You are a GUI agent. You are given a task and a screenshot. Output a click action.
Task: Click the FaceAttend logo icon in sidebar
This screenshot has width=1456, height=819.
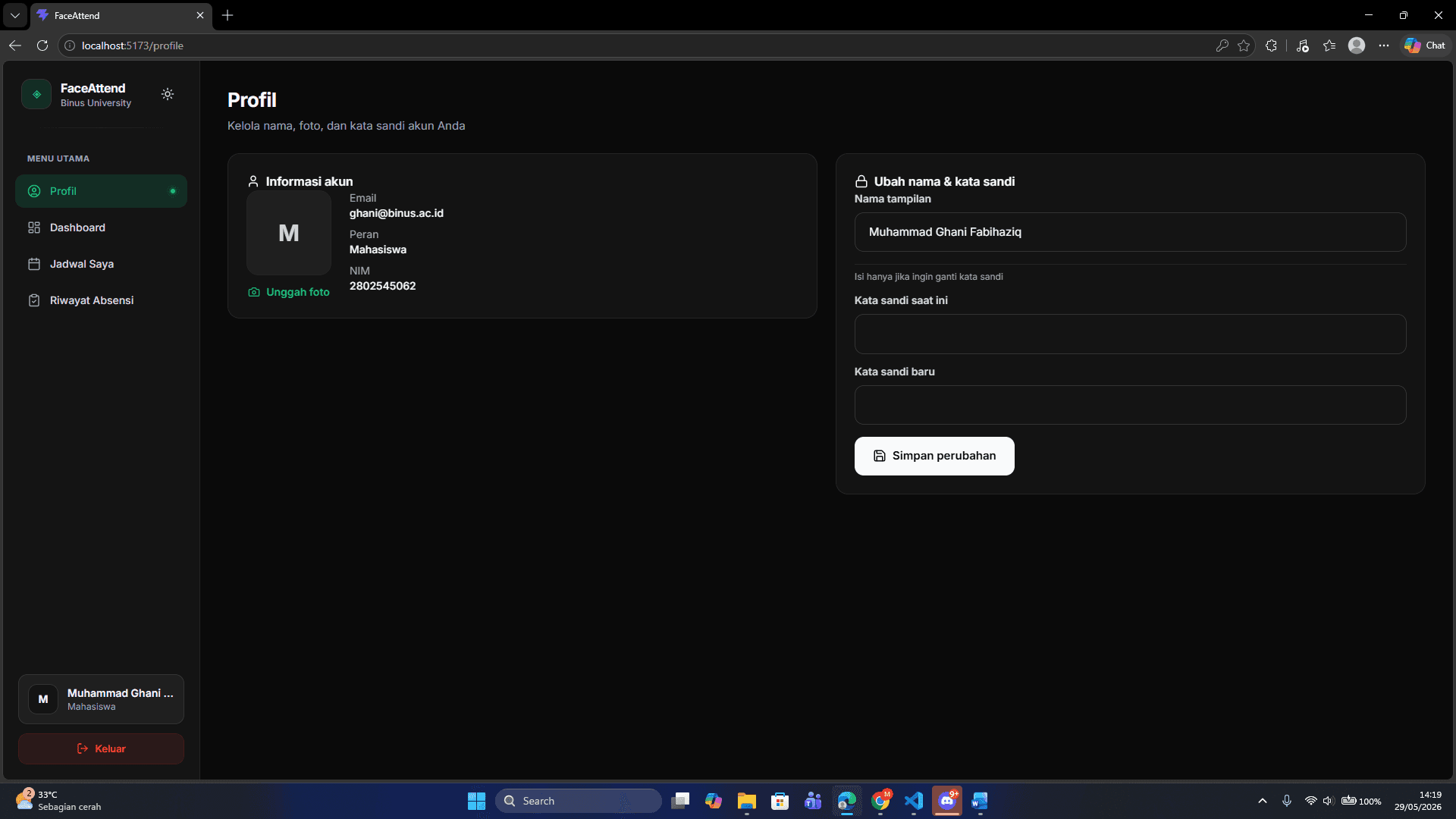36,94
